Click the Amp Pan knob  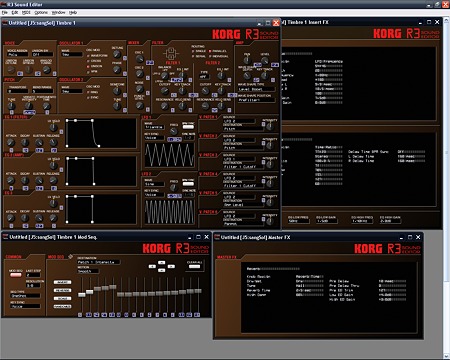point(247,60)
